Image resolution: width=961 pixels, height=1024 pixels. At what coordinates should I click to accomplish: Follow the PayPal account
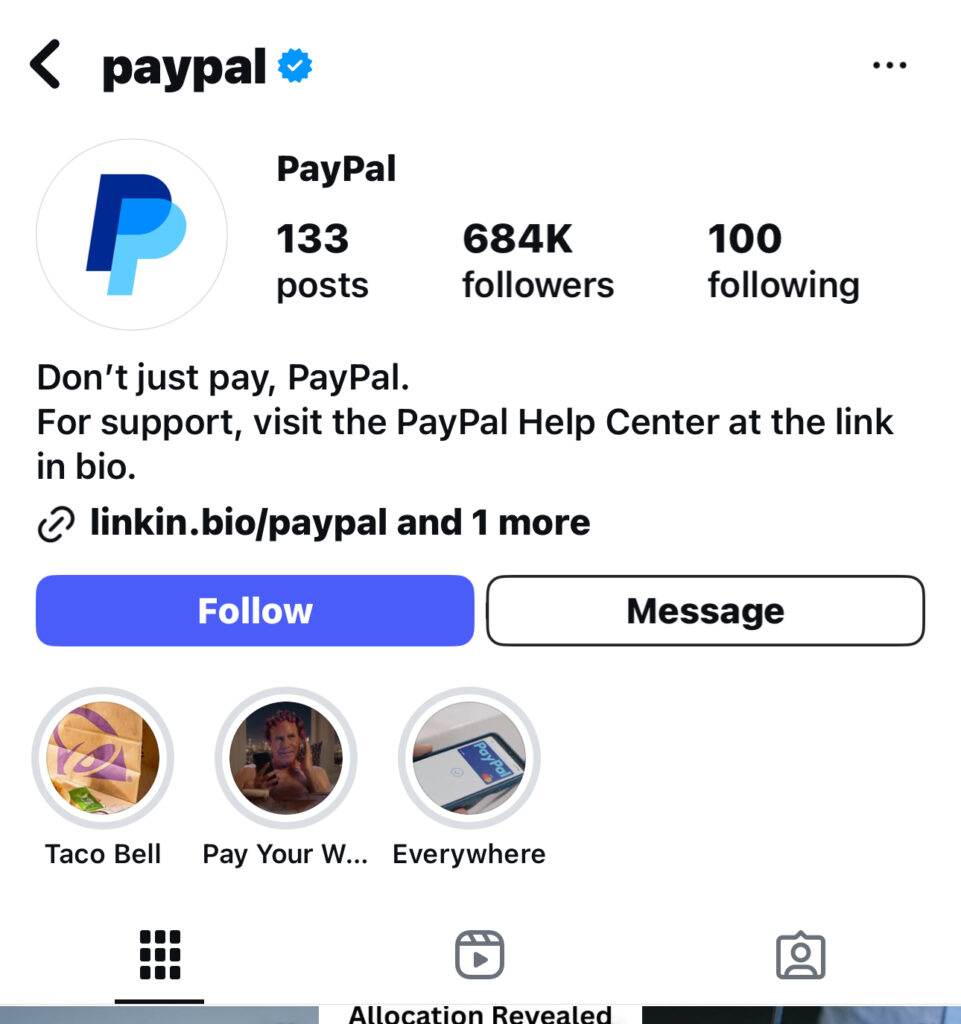pyautogui.click(x=255, y=611)
